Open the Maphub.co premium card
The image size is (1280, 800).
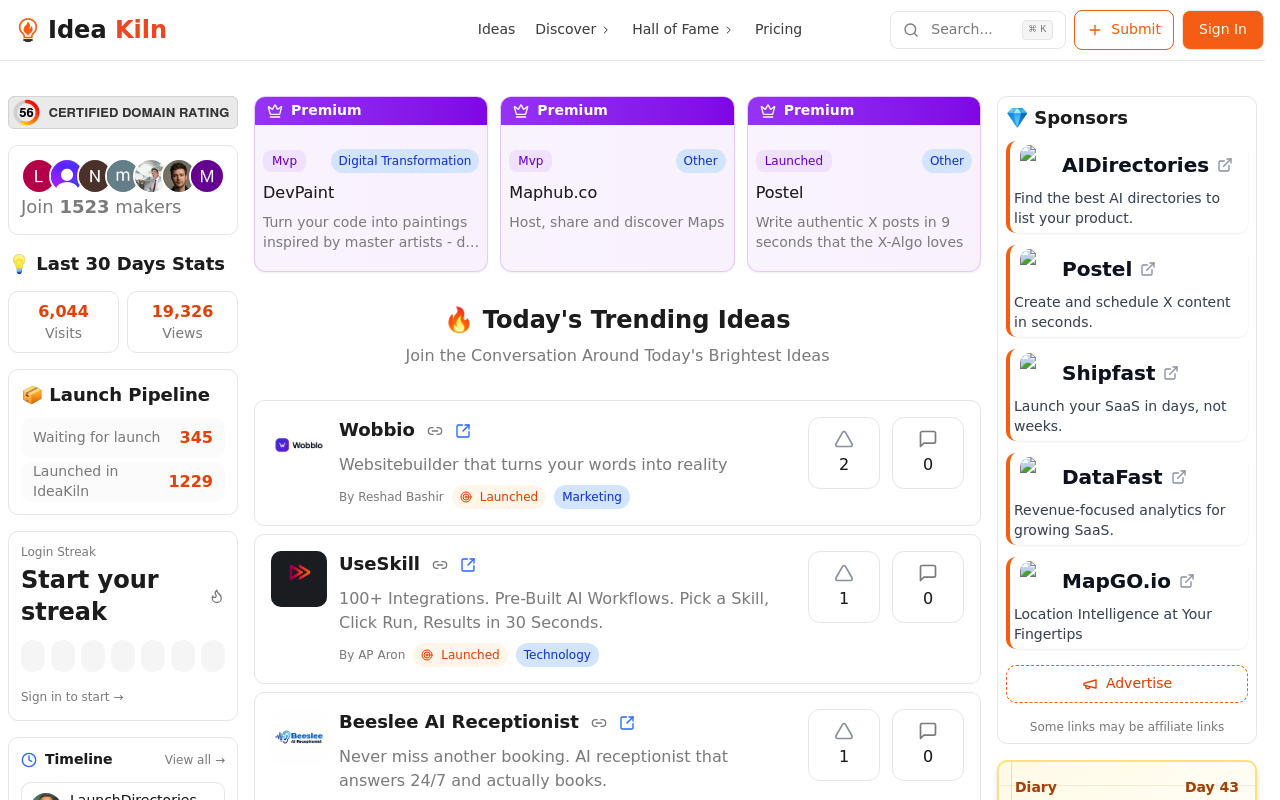coord(617,184)
